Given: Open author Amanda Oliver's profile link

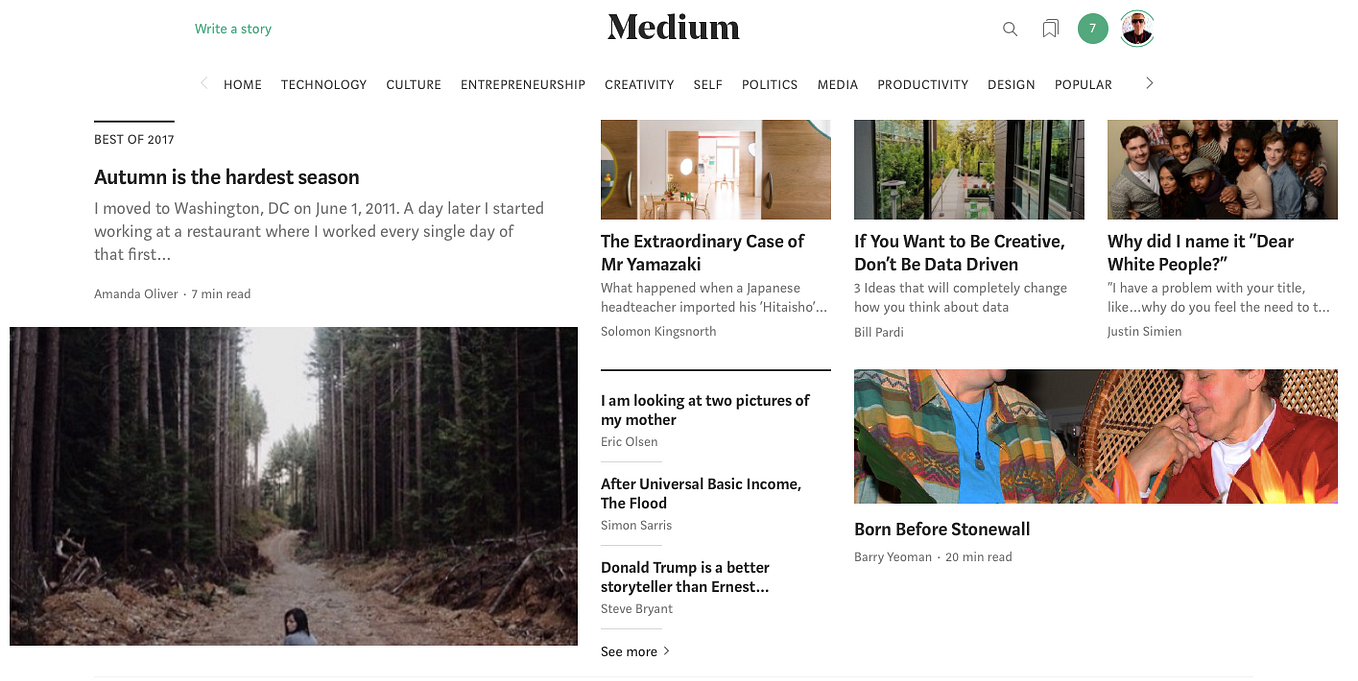Looking at the screenshot, I should point(136,294).
